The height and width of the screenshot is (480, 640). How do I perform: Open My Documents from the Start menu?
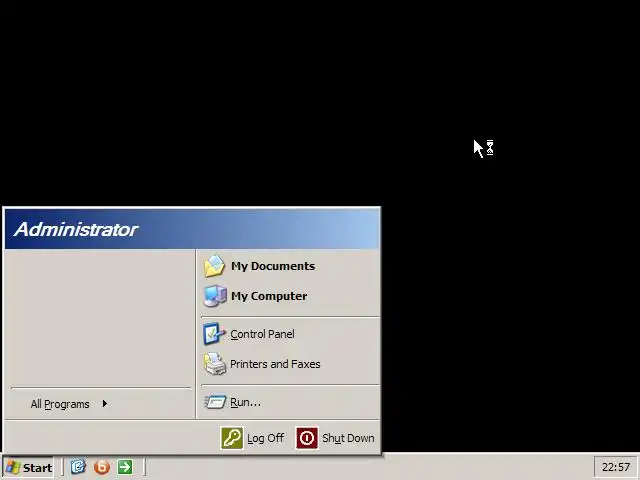(289, 266)
